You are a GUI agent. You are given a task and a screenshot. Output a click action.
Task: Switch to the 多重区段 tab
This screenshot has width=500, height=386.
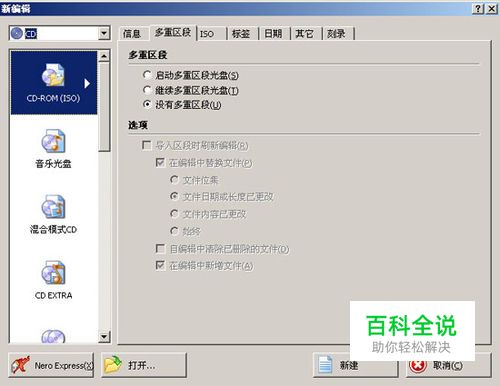pos(173,33)
